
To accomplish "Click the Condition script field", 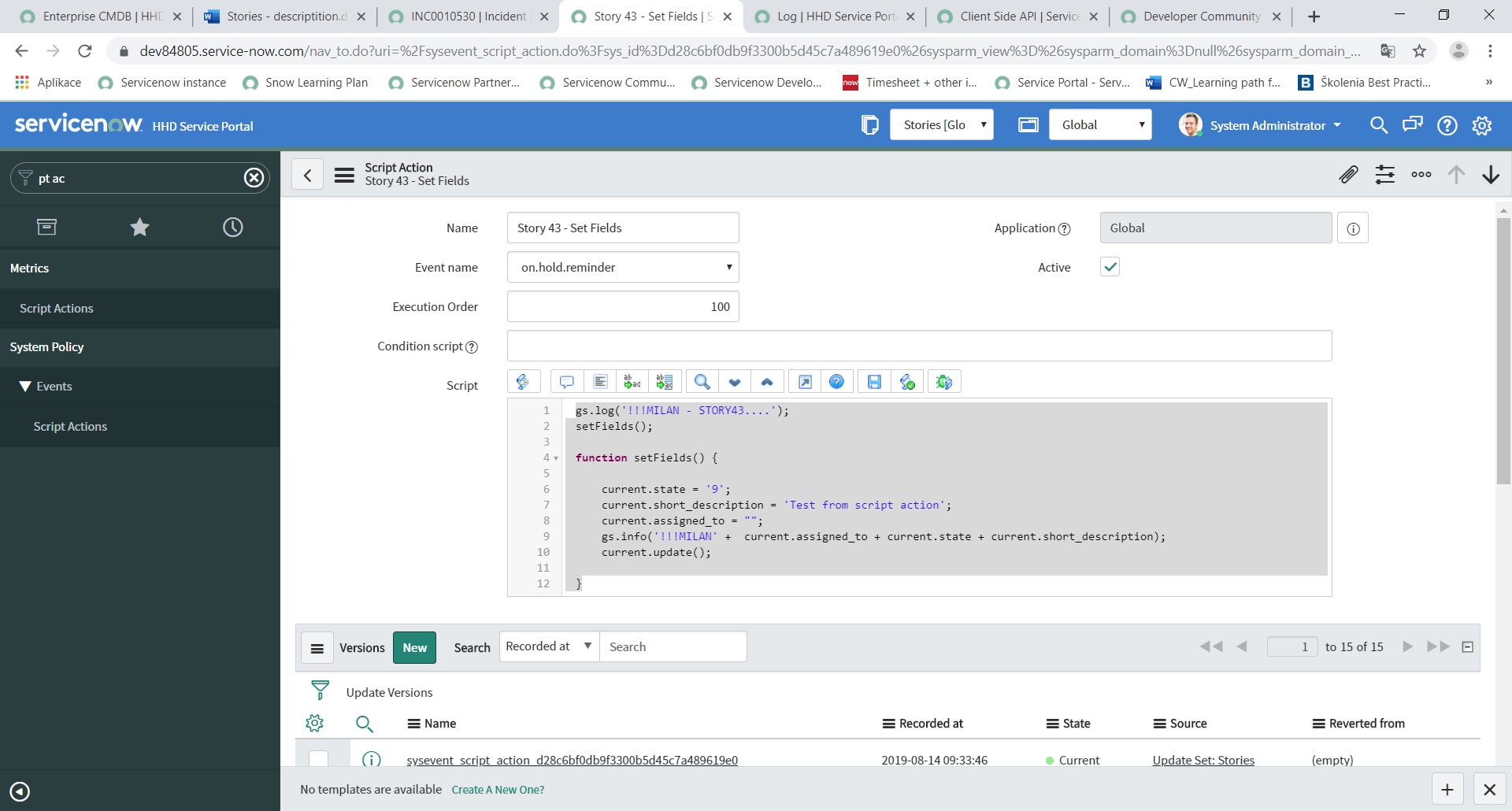I will [919, 346].
